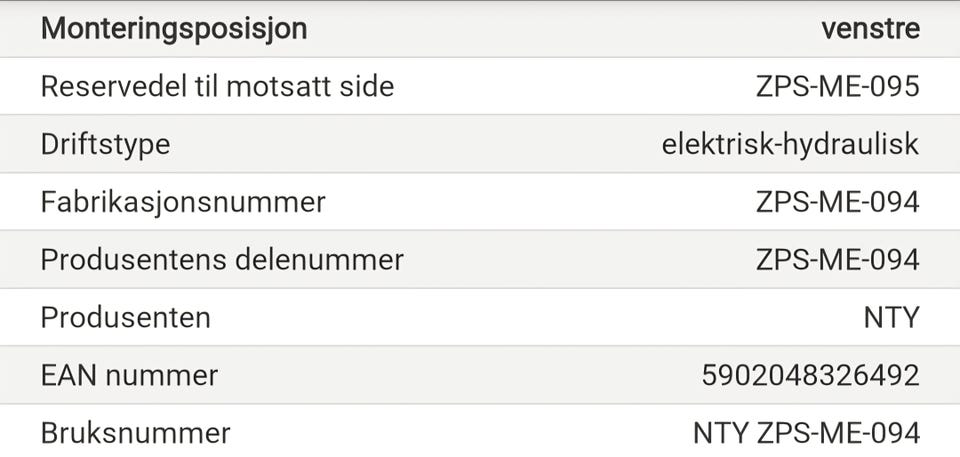
Task: Click the Monteringsposisjon label
Action: [x=174, y=29]
